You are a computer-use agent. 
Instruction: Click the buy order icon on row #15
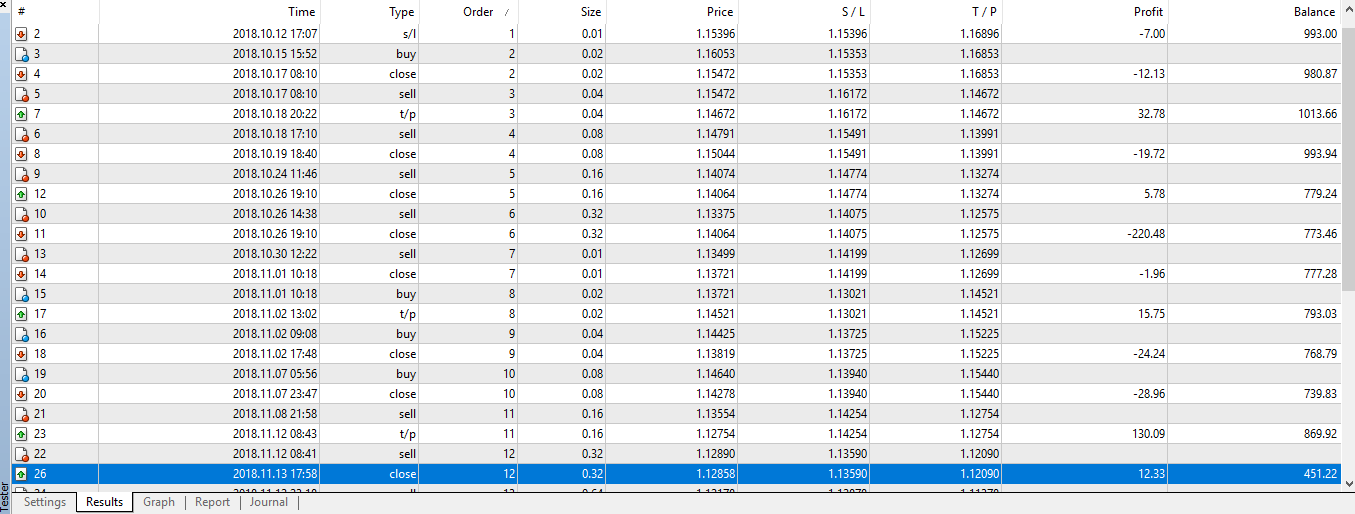pyautogui.click(x=22, y=294)
